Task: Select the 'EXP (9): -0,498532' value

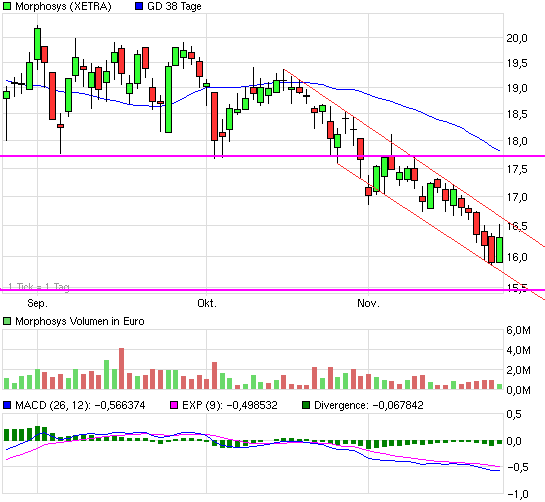Action: [x=230, y=405]
